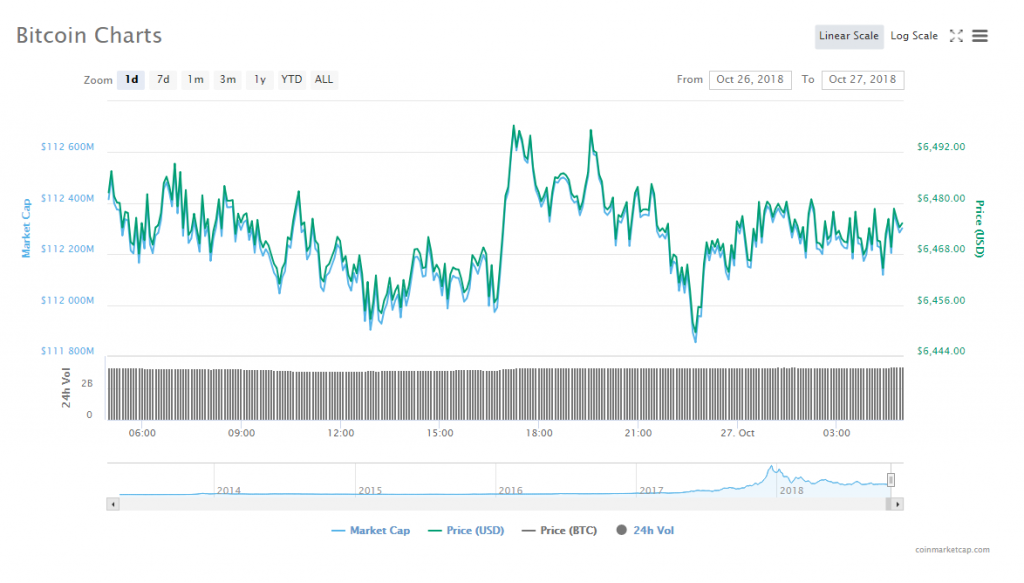Viewport: 1024px width, 583px height.
Task: Open the chart hamburger menu
Action: 980,36
